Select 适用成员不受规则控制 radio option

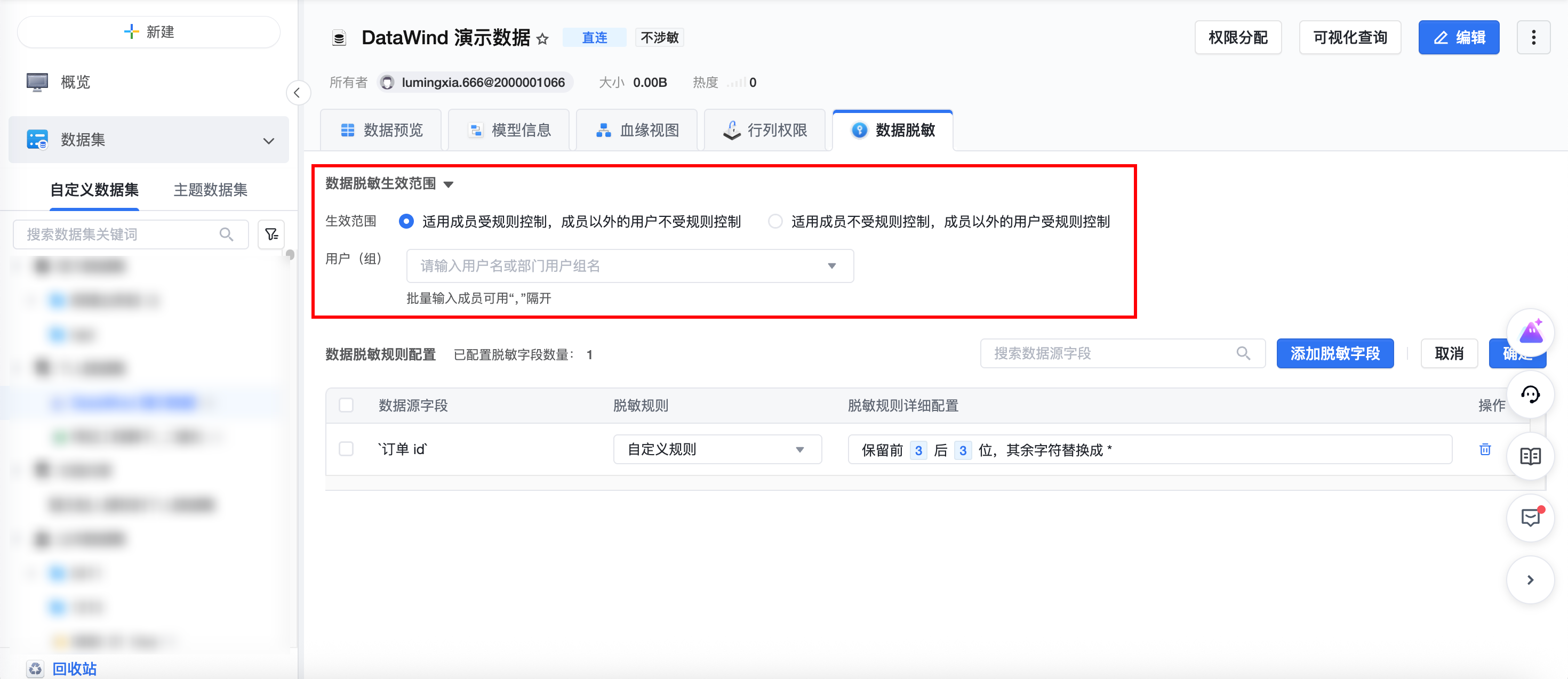pos(775,222)
